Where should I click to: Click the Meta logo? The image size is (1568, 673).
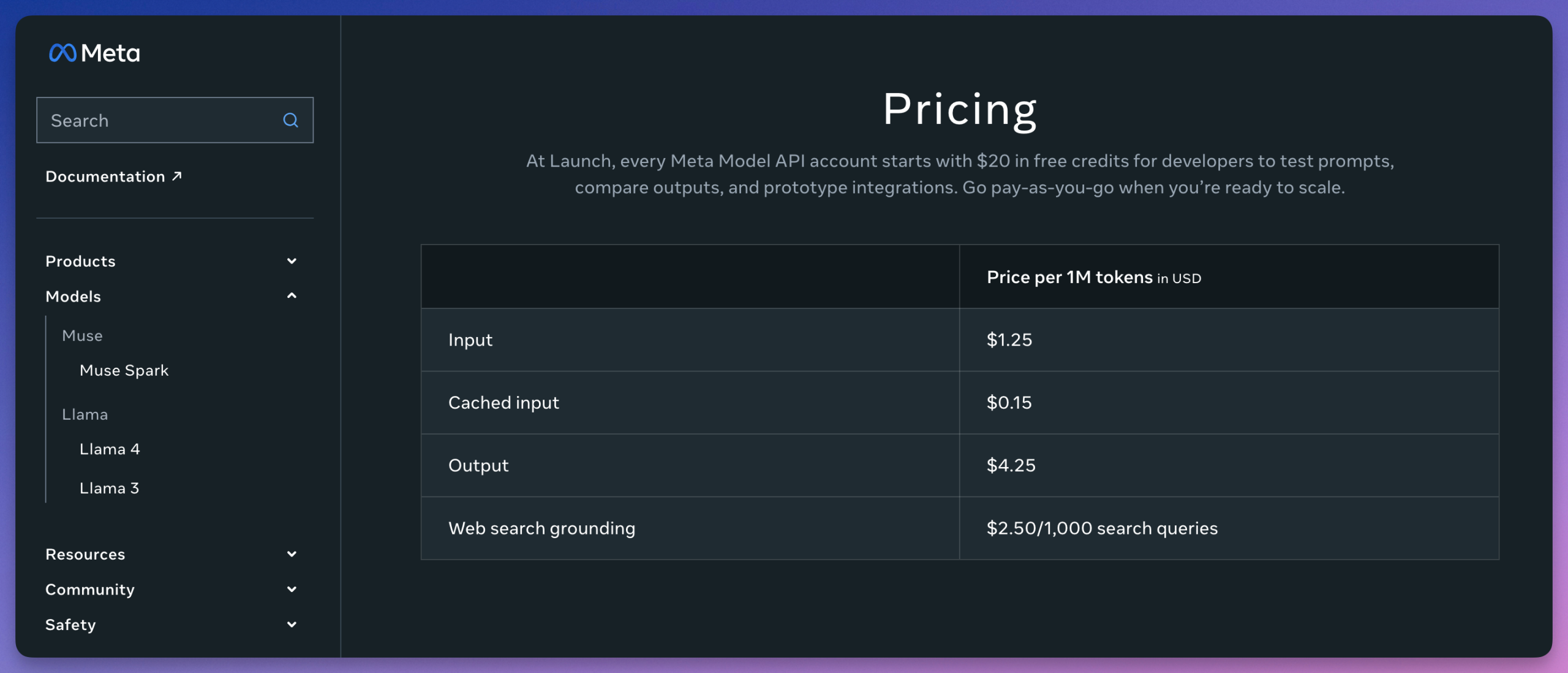pyautogui.click(x=94, y=53)
